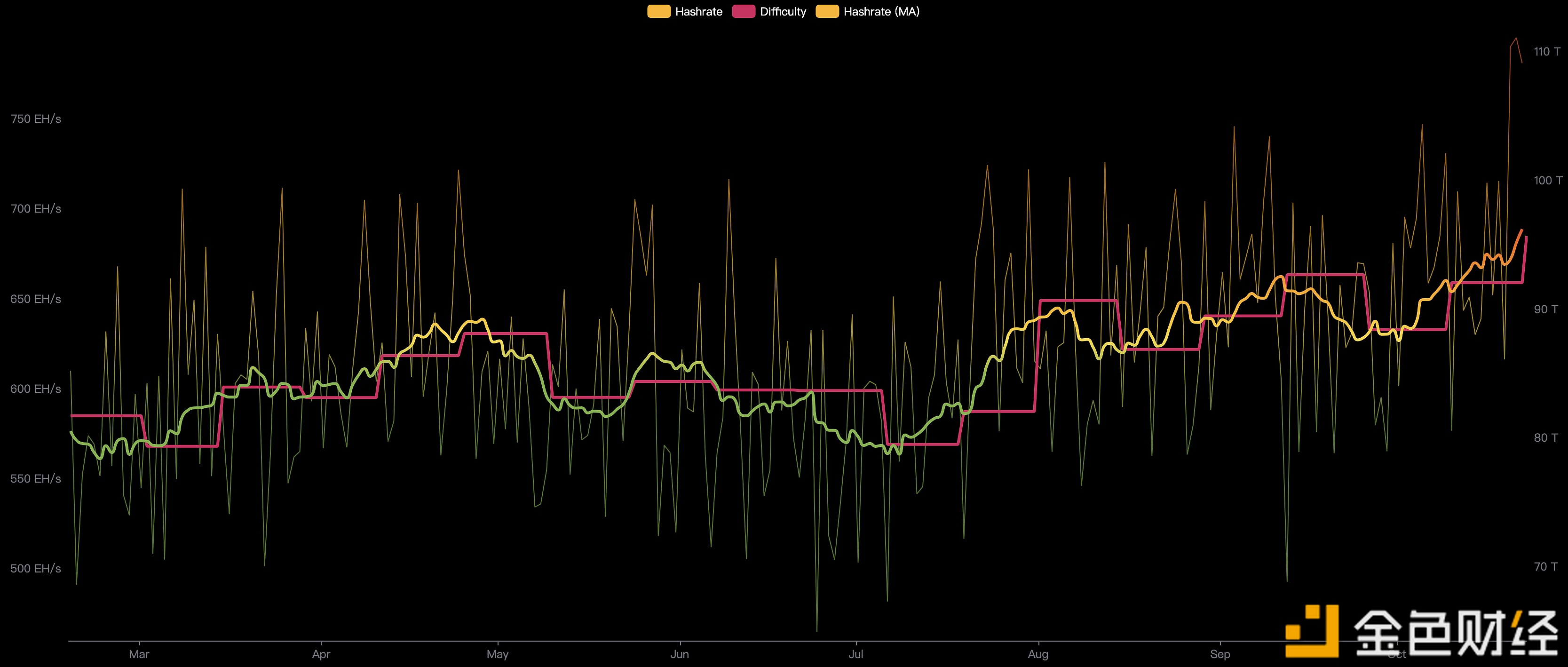Click the May label on time axis

pos(497,654)
